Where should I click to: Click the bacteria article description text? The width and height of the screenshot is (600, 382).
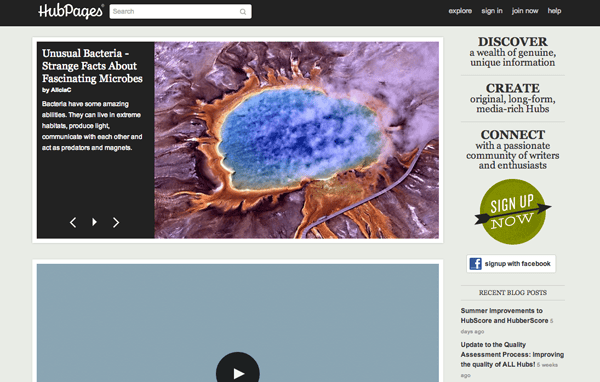(x=92, y=126)
